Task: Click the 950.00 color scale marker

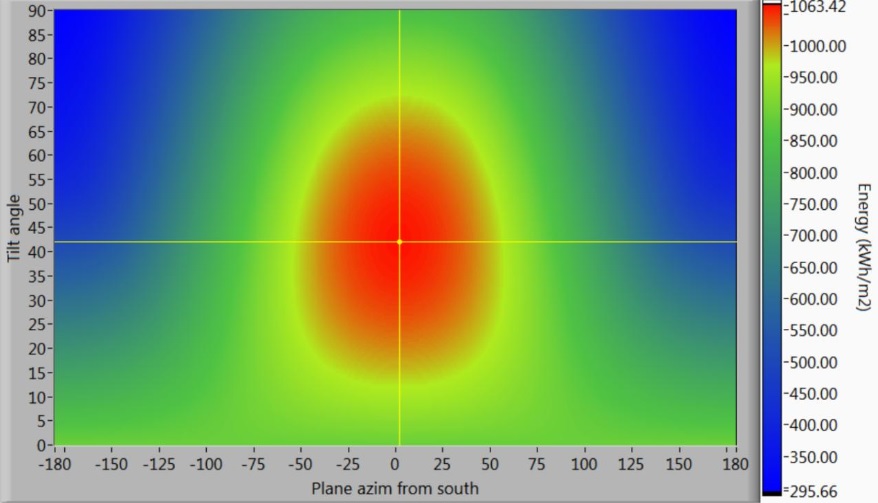Action: (x=814, y=77)
